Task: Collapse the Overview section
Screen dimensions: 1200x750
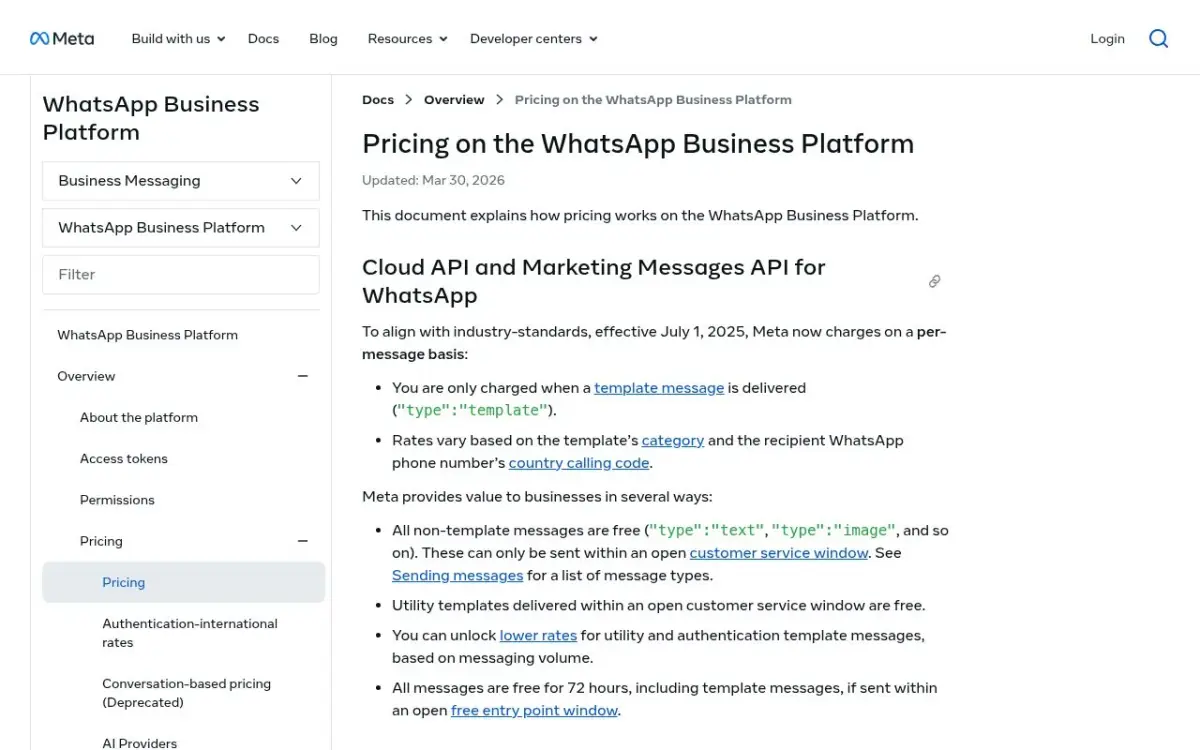Action: point(302,376)
